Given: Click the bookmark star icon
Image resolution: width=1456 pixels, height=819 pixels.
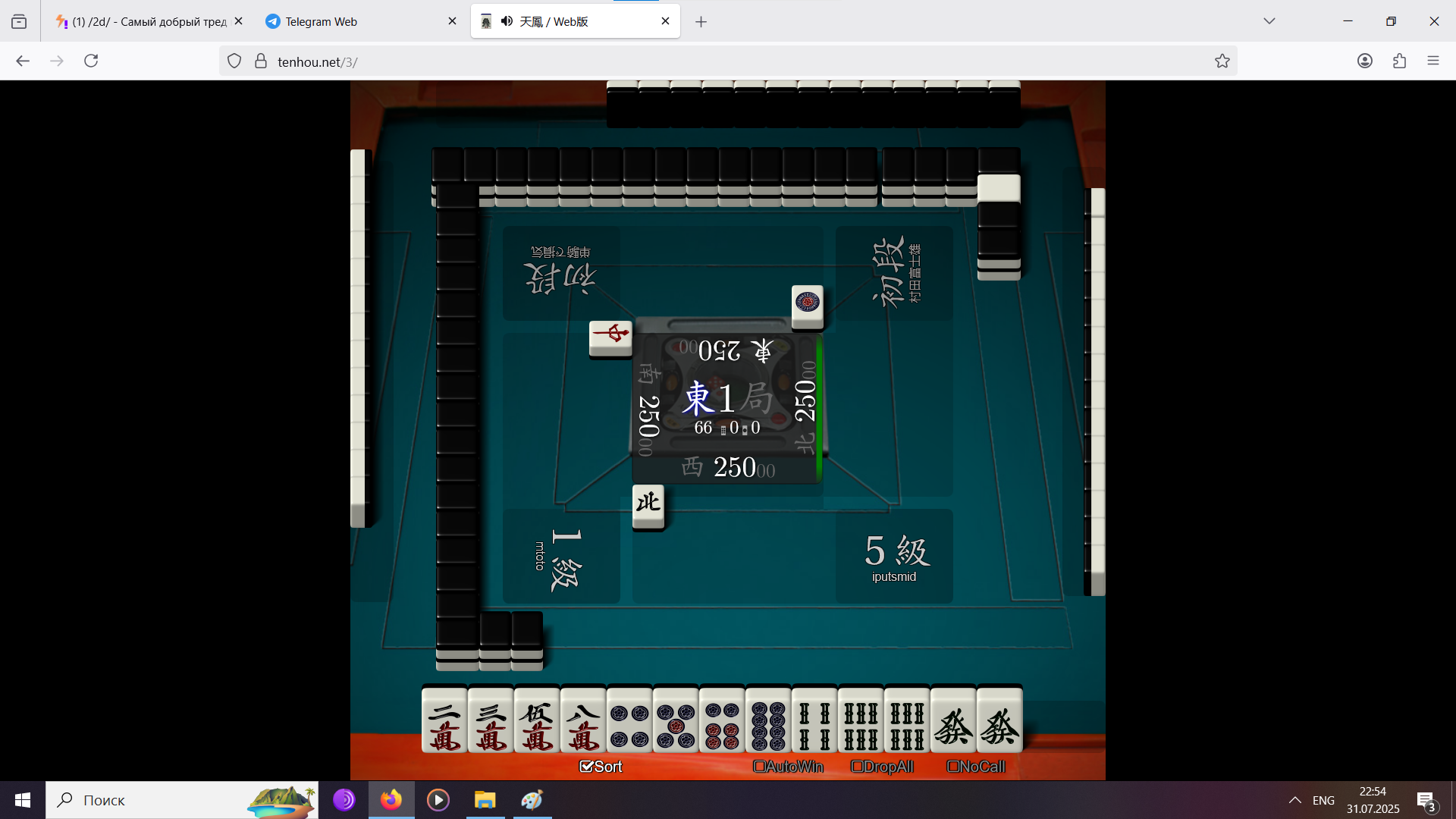Looking at the screenshot, I should [1222, 61].
